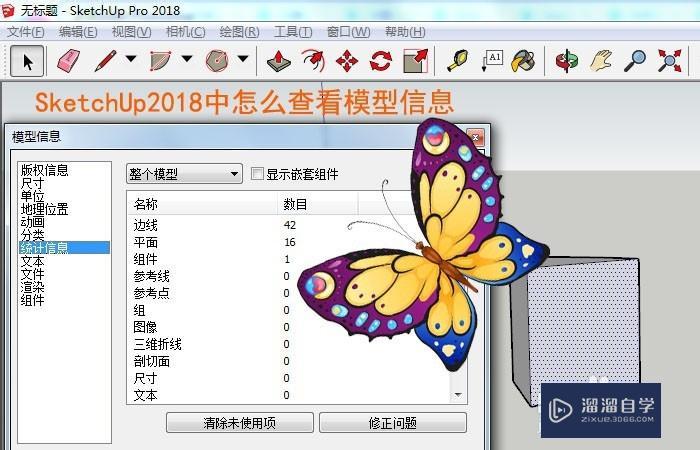Select 地理位置 in the category list
The width and height of the screenshot is (700, 450).
[x=45, y=209]
